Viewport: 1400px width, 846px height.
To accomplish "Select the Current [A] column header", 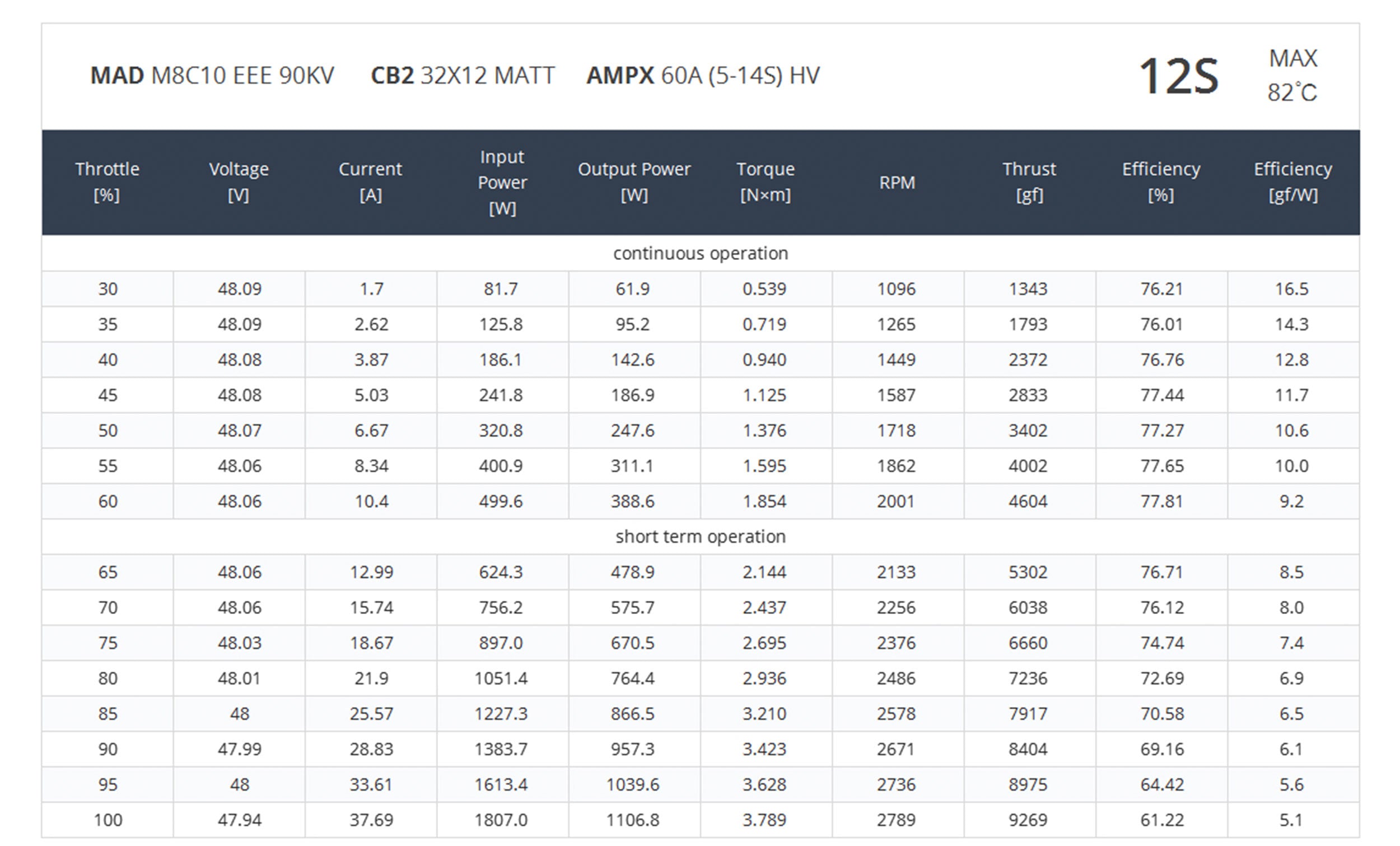I will click(x=371, y=182).
